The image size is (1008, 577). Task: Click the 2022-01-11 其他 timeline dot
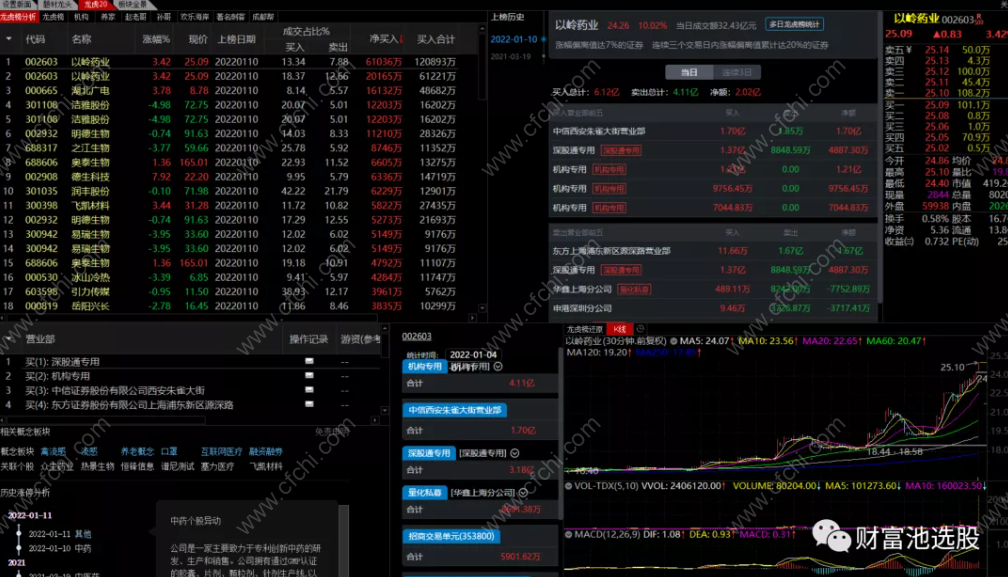point(19,534)
